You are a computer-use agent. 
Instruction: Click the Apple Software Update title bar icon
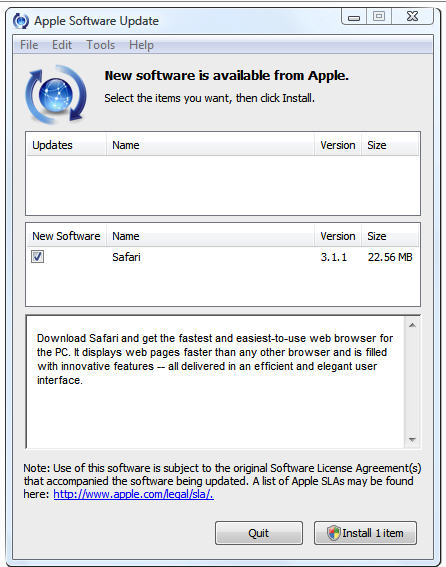[21, 21]
